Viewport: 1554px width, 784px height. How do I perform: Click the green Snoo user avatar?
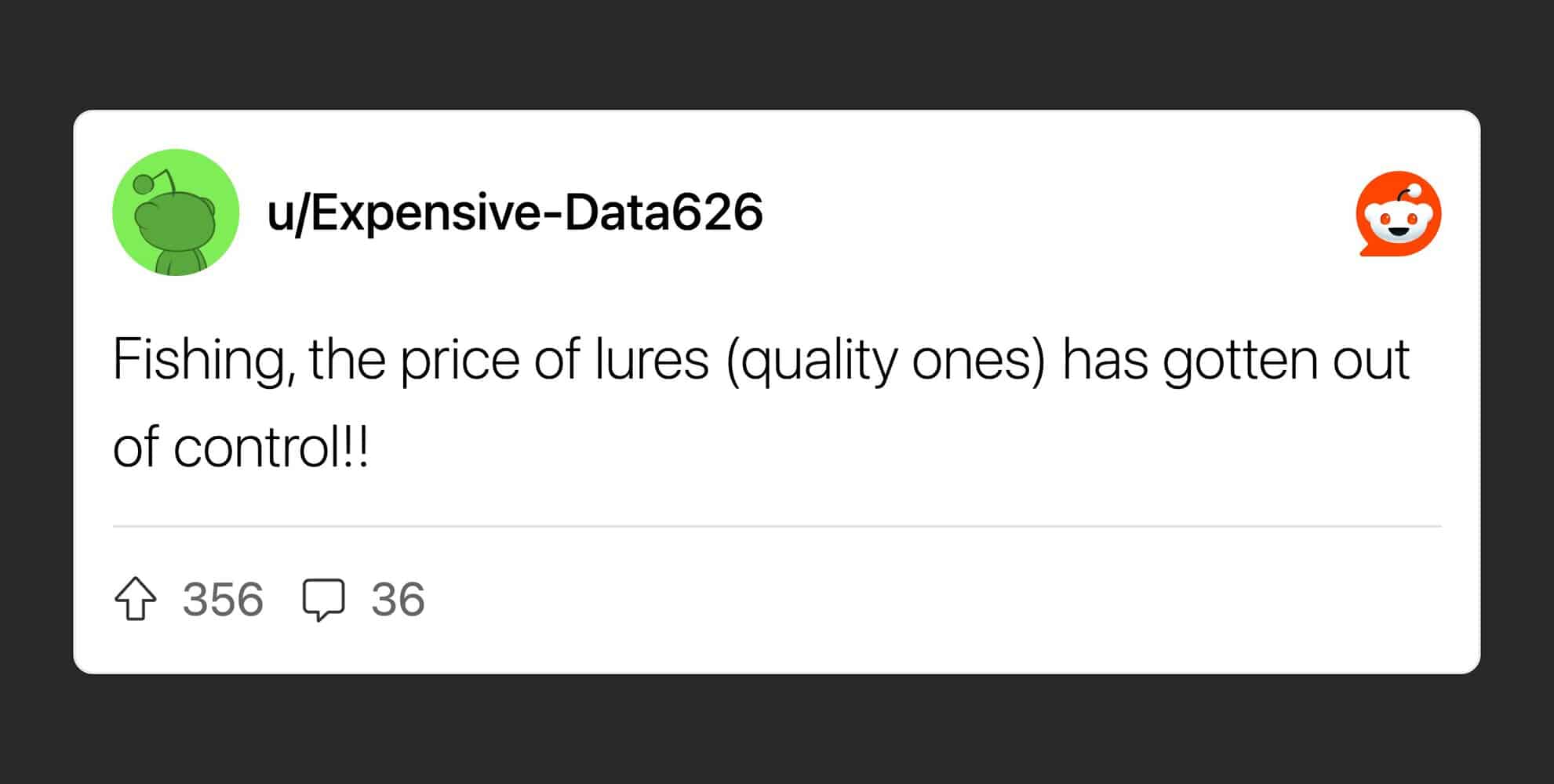(176, 212)
